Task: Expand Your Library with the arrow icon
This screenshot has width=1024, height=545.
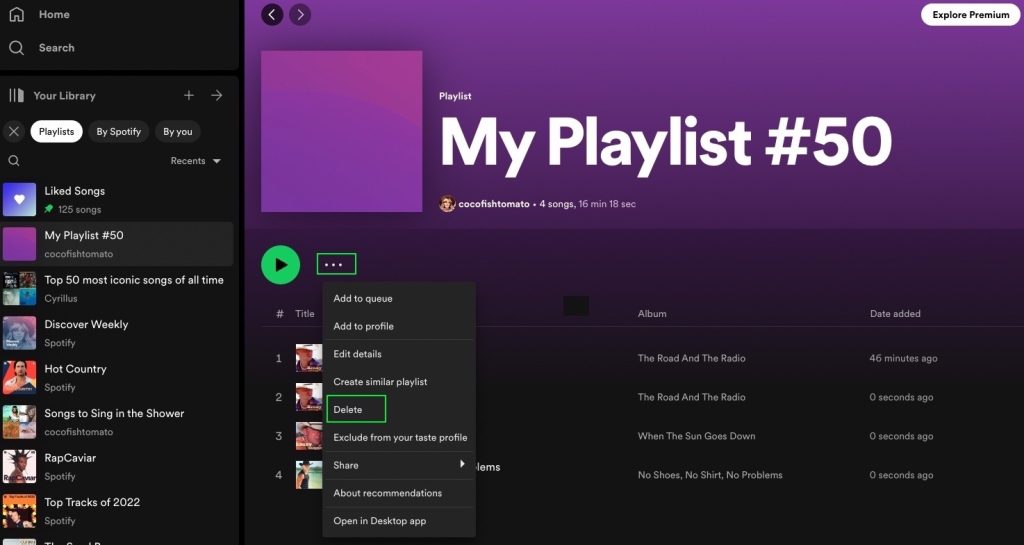Action: (x=216, y=96)
